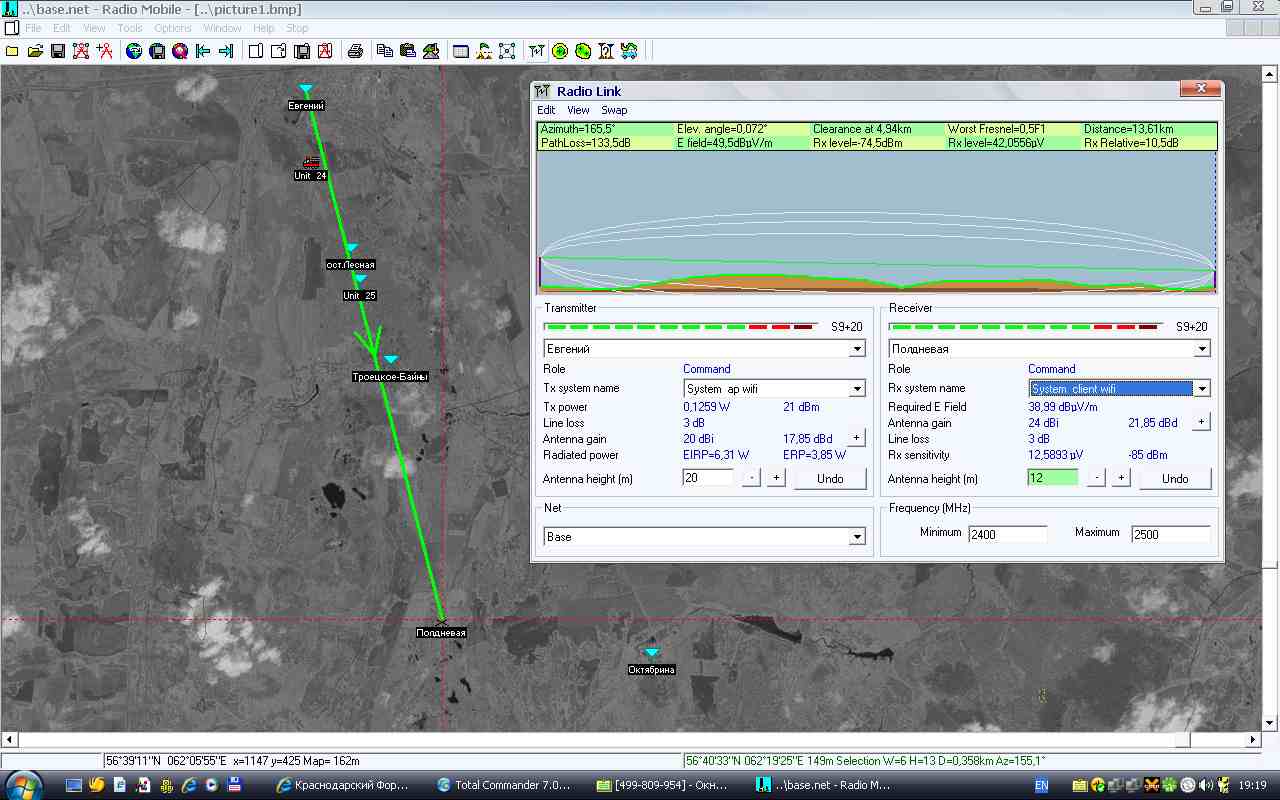Click the Copy icon in the toolbar

point(384,51)
